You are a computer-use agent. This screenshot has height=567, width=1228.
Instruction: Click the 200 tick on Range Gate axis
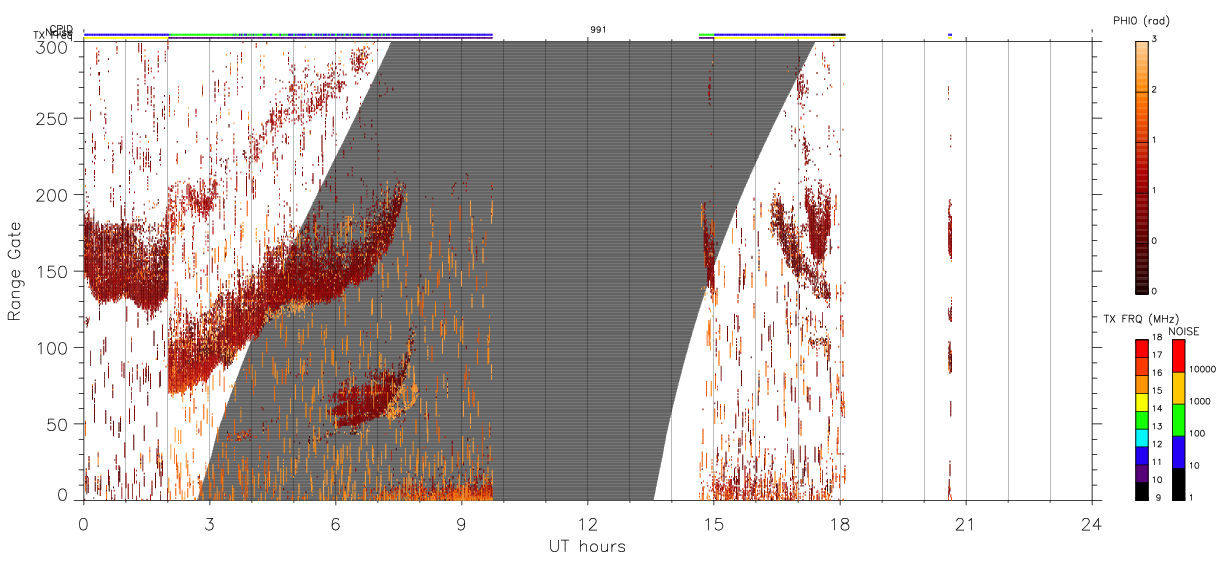coord(53,195)
